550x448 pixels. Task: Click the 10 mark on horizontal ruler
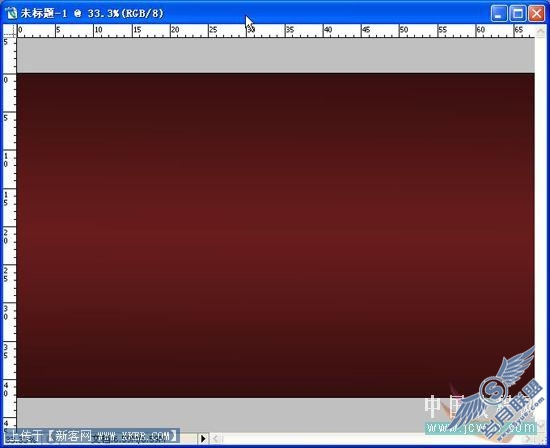[98, 30]
